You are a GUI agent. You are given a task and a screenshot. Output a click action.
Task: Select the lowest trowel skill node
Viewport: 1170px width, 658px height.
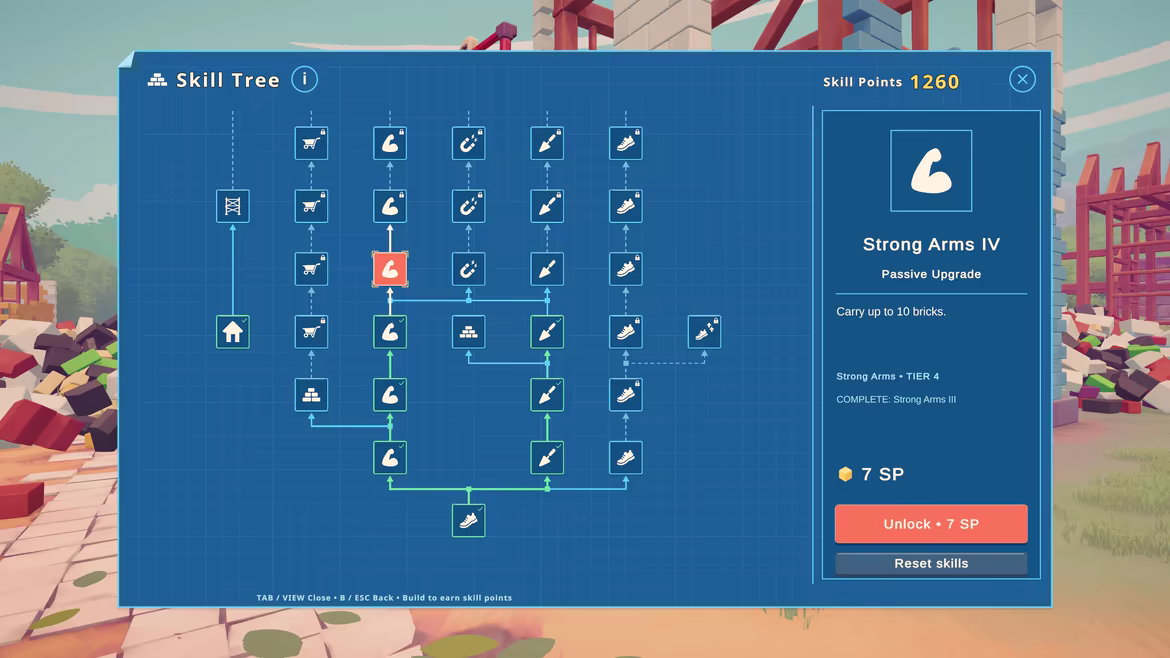click(547, 458)
